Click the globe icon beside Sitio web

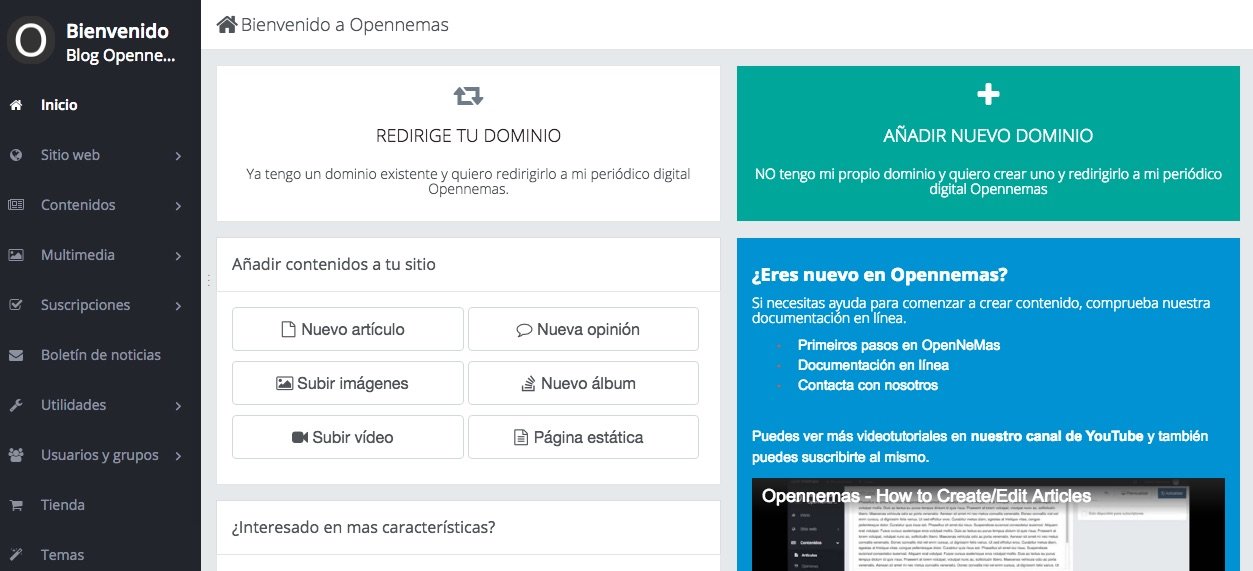[x=16, y=155]
